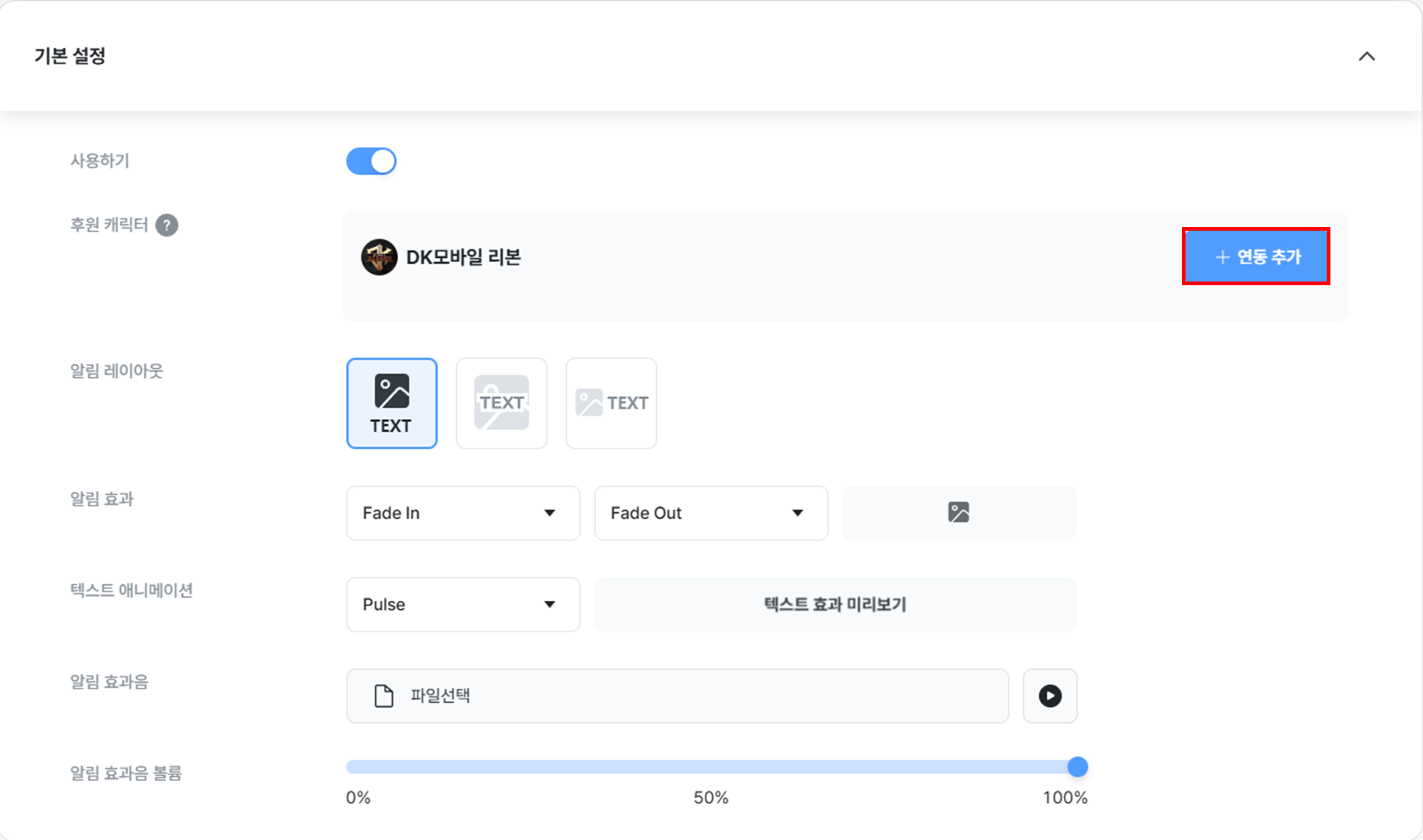This screenshot has height=840, width=1423.
Task: Play the alert sound effect
Action: [x=1050, y=696]
